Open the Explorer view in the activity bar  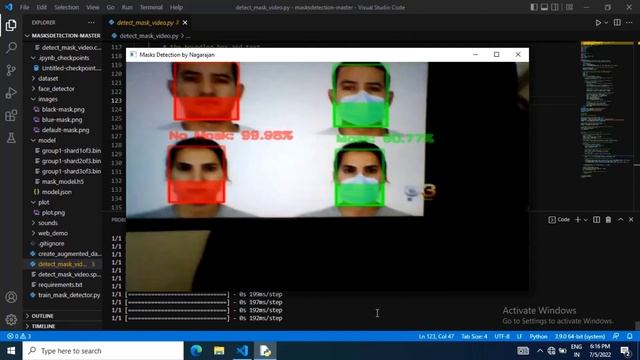(x=11, y=25)
